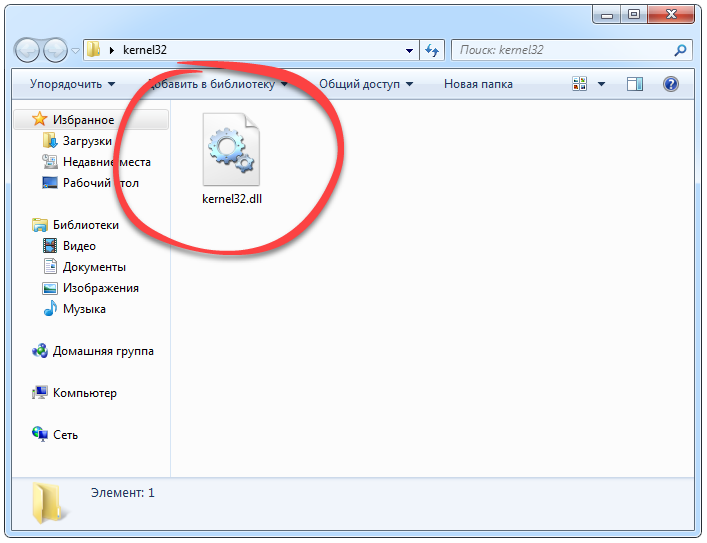Click the Музыка note icon
Image resolution: width=707 pixels, height=543 pixels.
click(x=50, y=308)
